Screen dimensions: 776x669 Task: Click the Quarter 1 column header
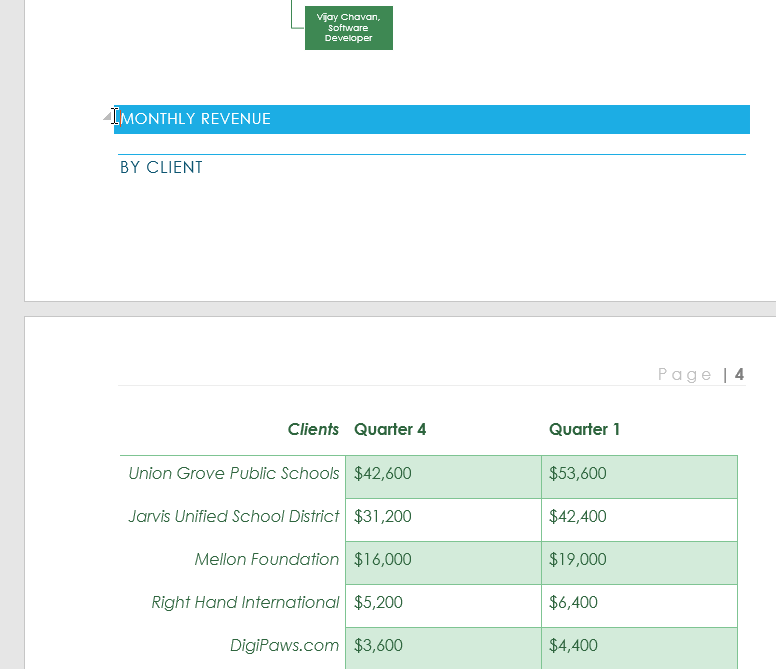[584, 430]
